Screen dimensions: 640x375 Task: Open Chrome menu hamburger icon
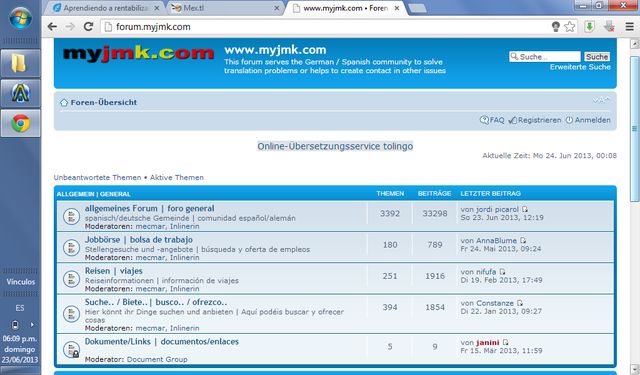click(x=629, y=27)
